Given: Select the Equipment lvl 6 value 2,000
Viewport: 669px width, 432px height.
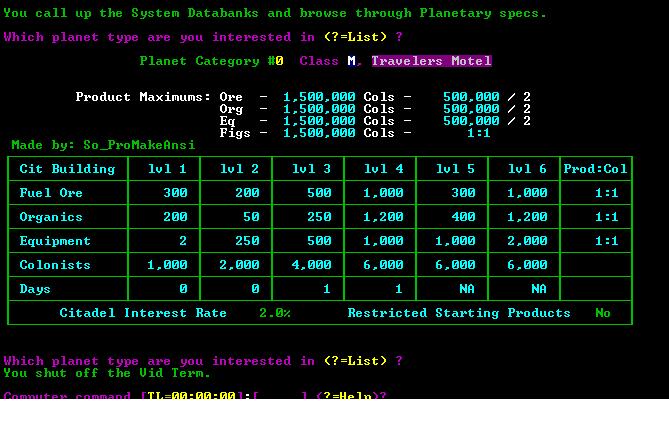Looking at the screenshot, I should pyautogui.click(x=527, y=241).
